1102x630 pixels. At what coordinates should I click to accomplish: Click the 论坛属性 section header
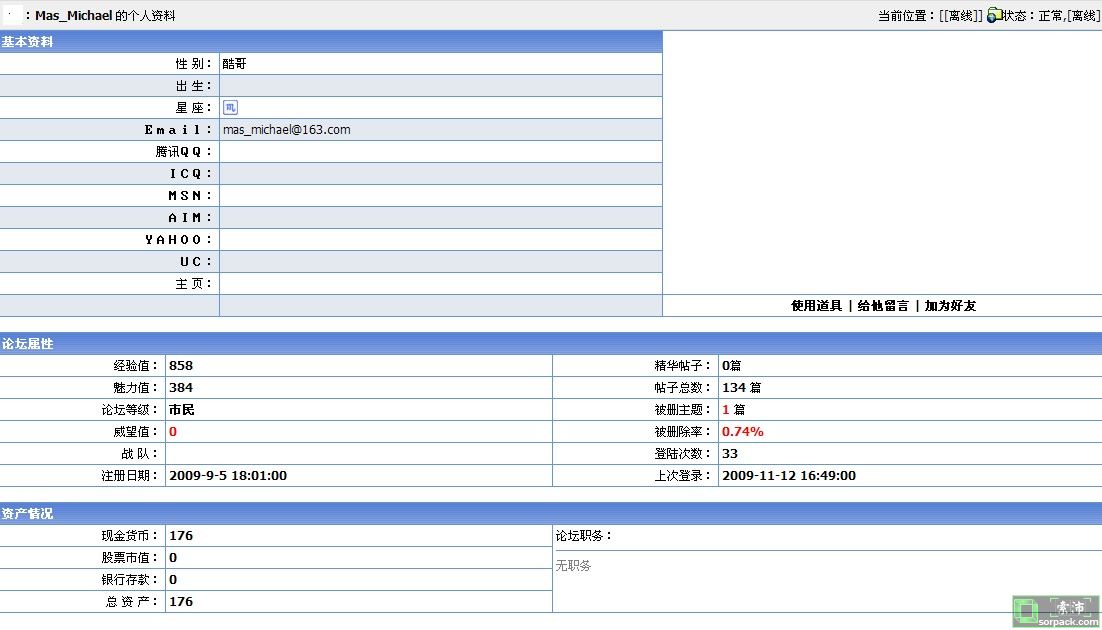coord(28,344)
